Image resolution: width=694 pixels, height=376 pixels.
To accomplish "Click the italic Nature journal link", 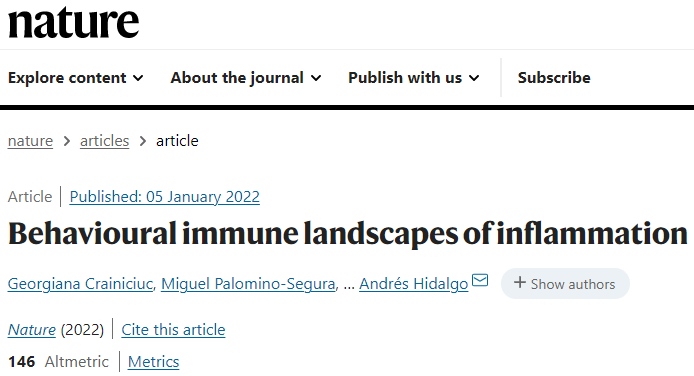I will click(32, 330).
